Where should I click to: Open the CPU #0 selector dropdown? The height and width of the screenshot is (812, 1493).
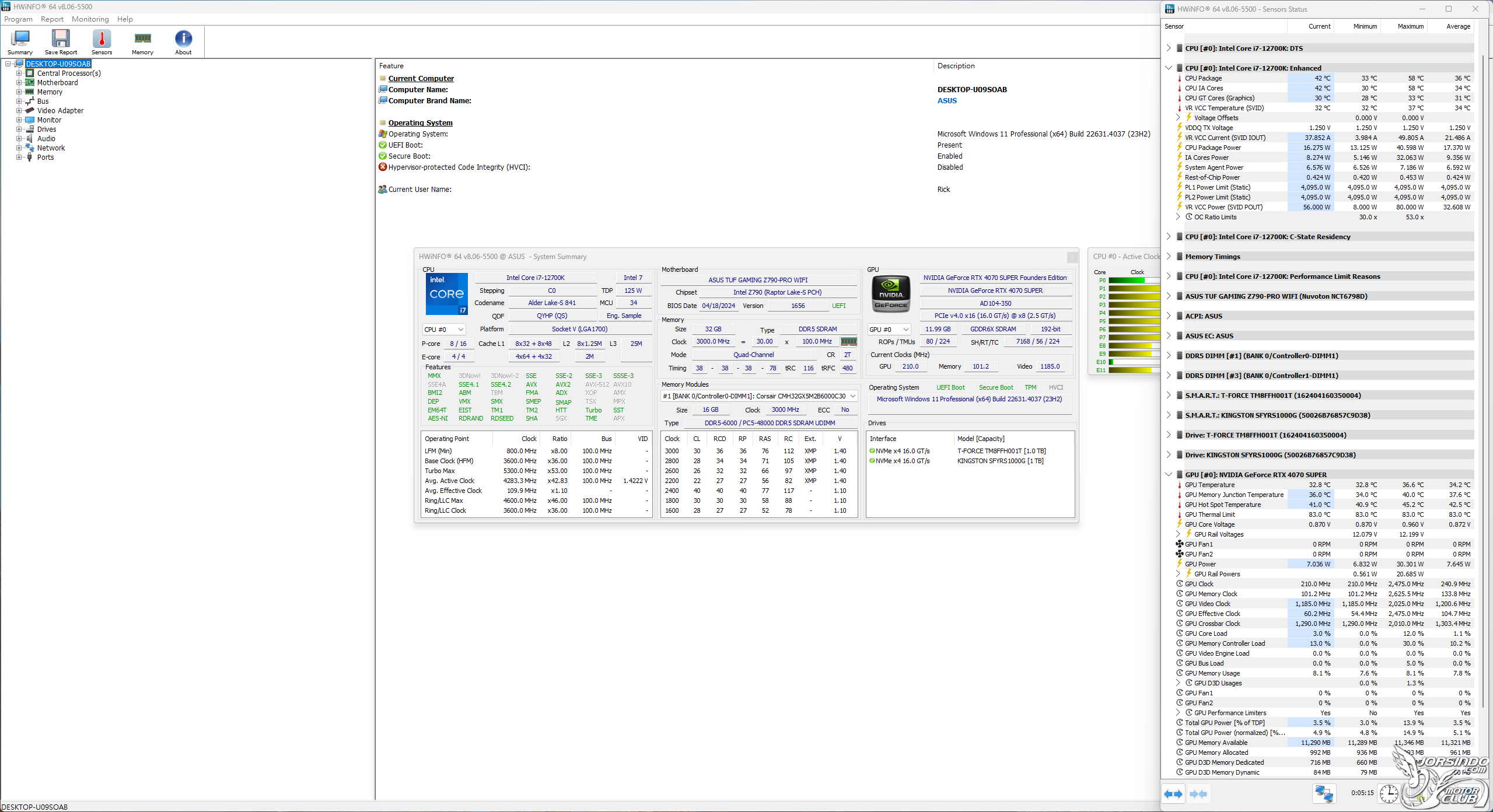(x=443, y=330)
